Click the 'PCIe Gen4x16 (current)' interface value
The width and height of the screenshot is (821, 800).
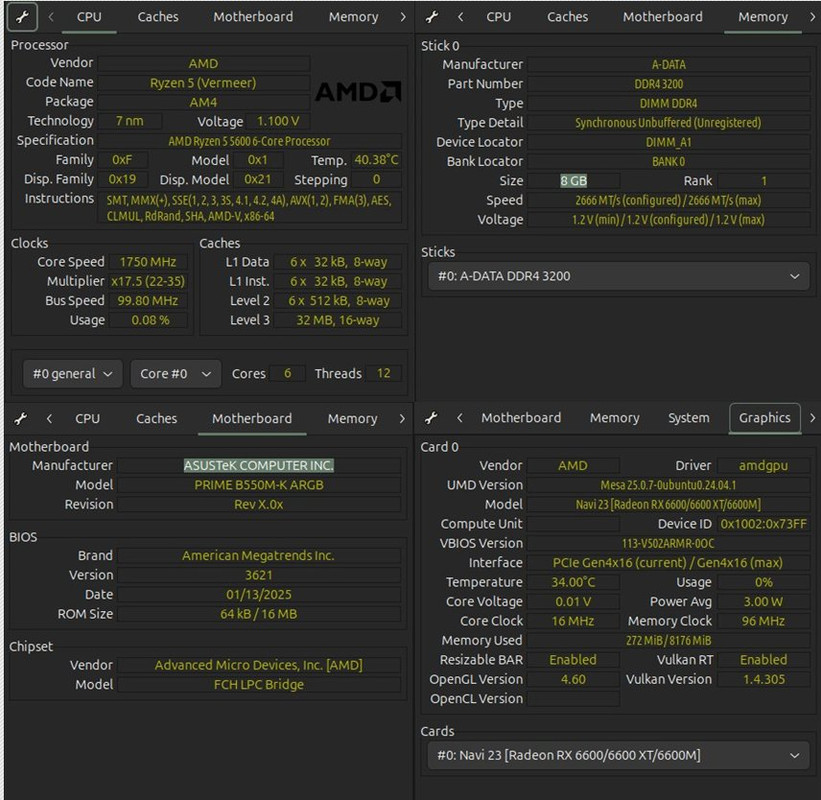pos(669,563)
